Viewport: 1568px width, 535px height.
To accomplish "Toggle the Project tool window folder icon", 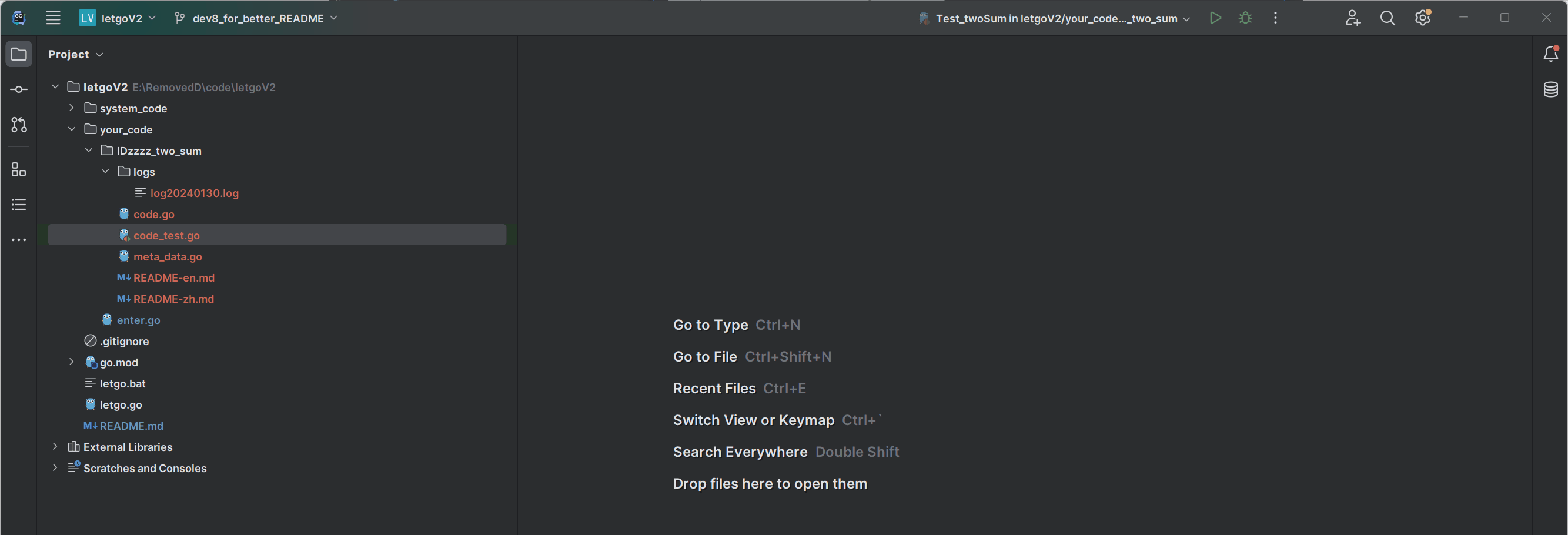I will 19,54.
